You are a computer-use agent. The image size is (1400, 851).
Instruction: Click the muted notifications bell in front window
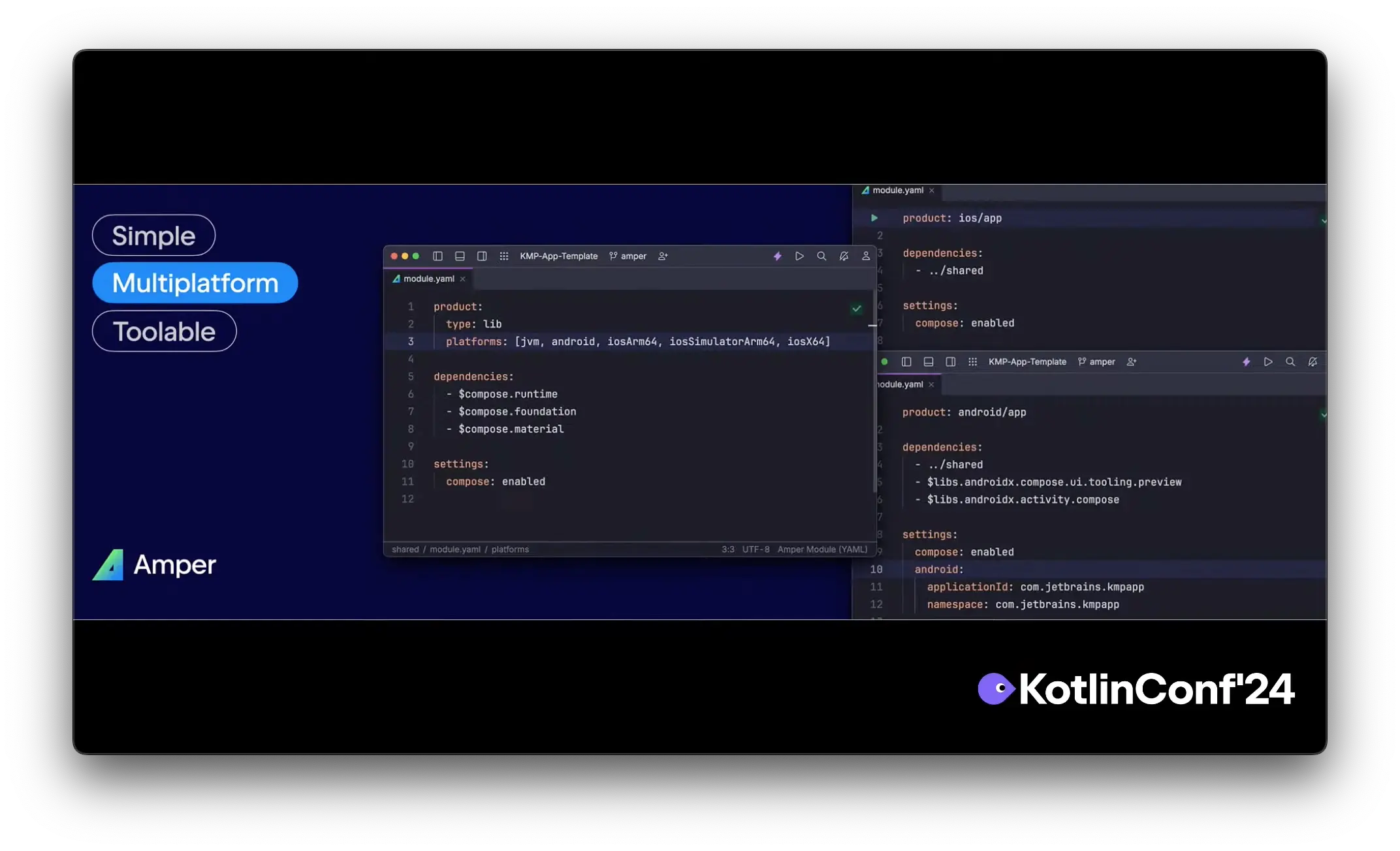coord(844,256)
